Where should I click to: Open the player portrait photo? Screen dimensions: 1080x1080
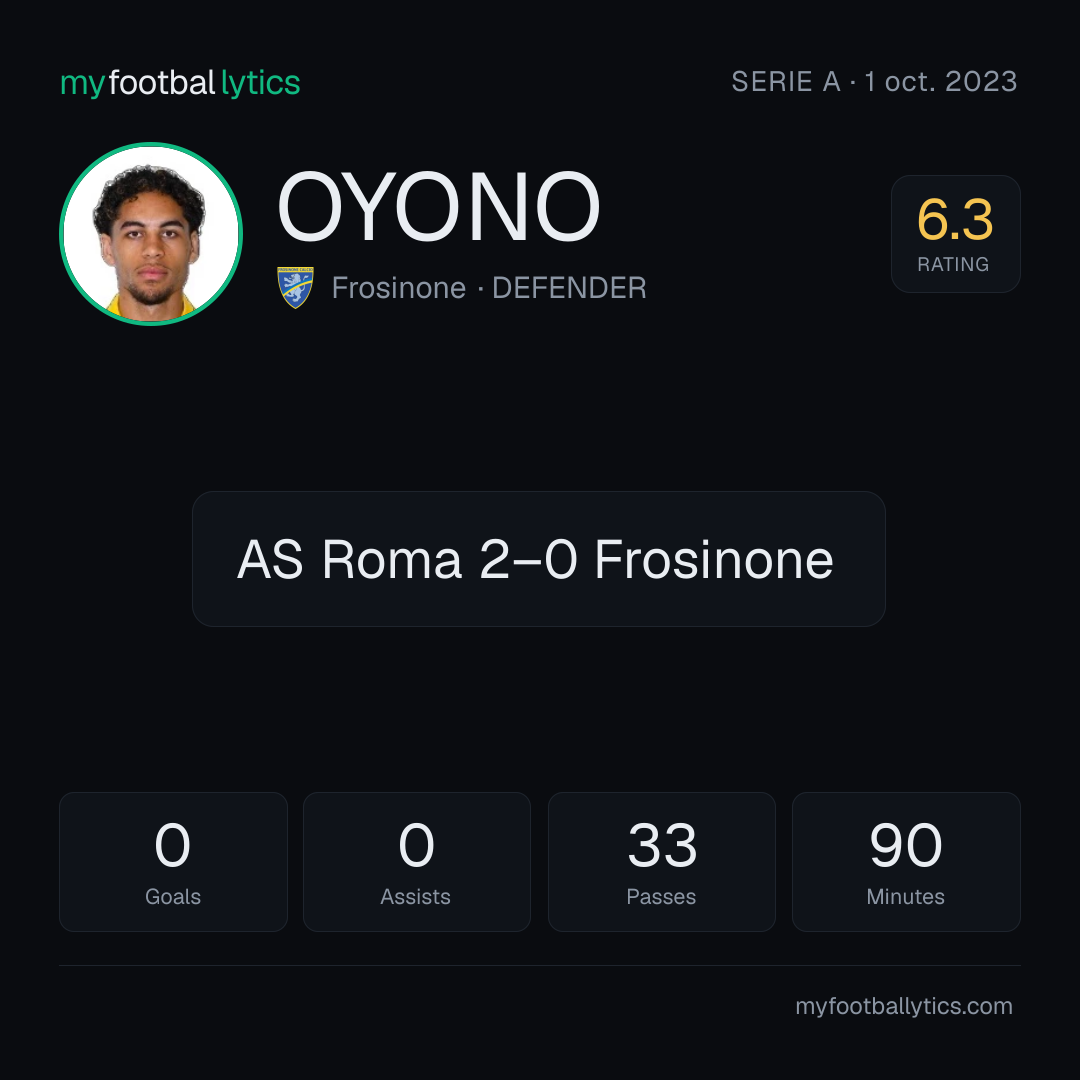(151, 234)
